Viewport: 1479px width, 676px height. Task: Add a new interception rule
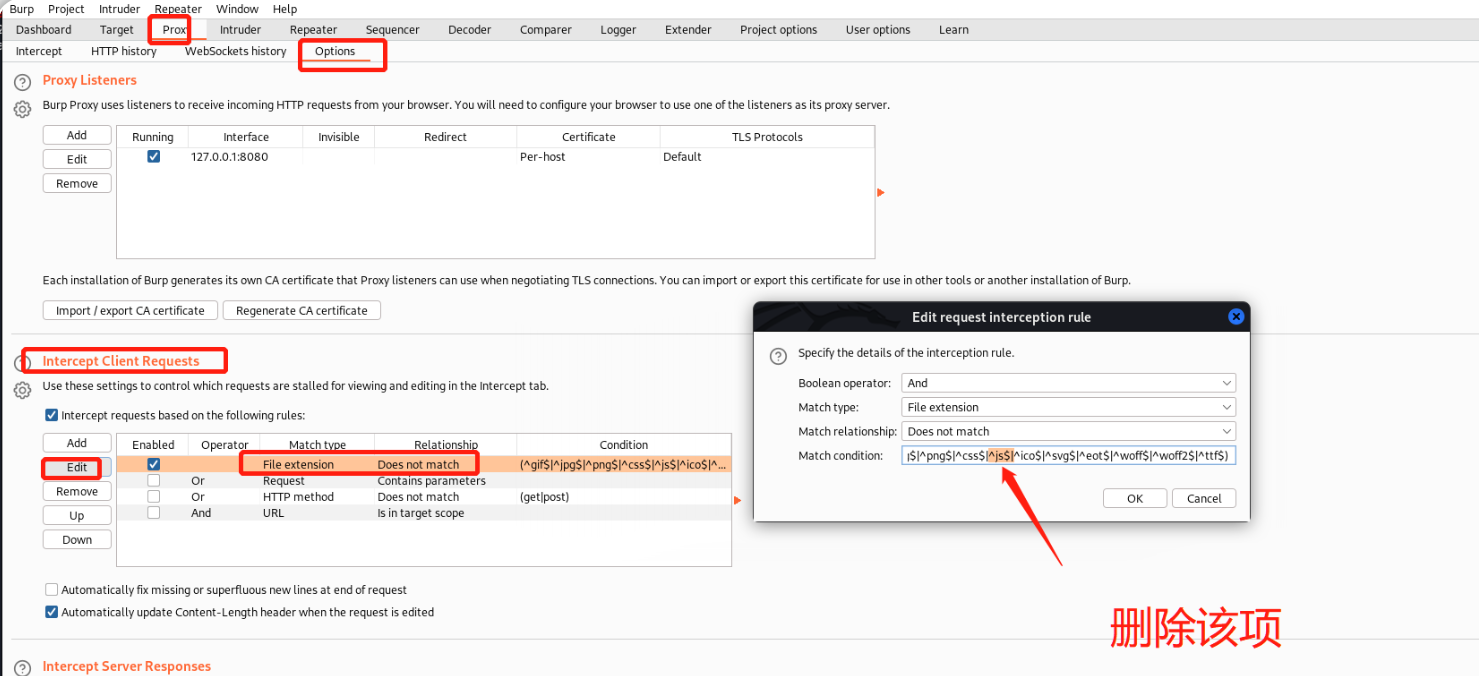(77, 443)
